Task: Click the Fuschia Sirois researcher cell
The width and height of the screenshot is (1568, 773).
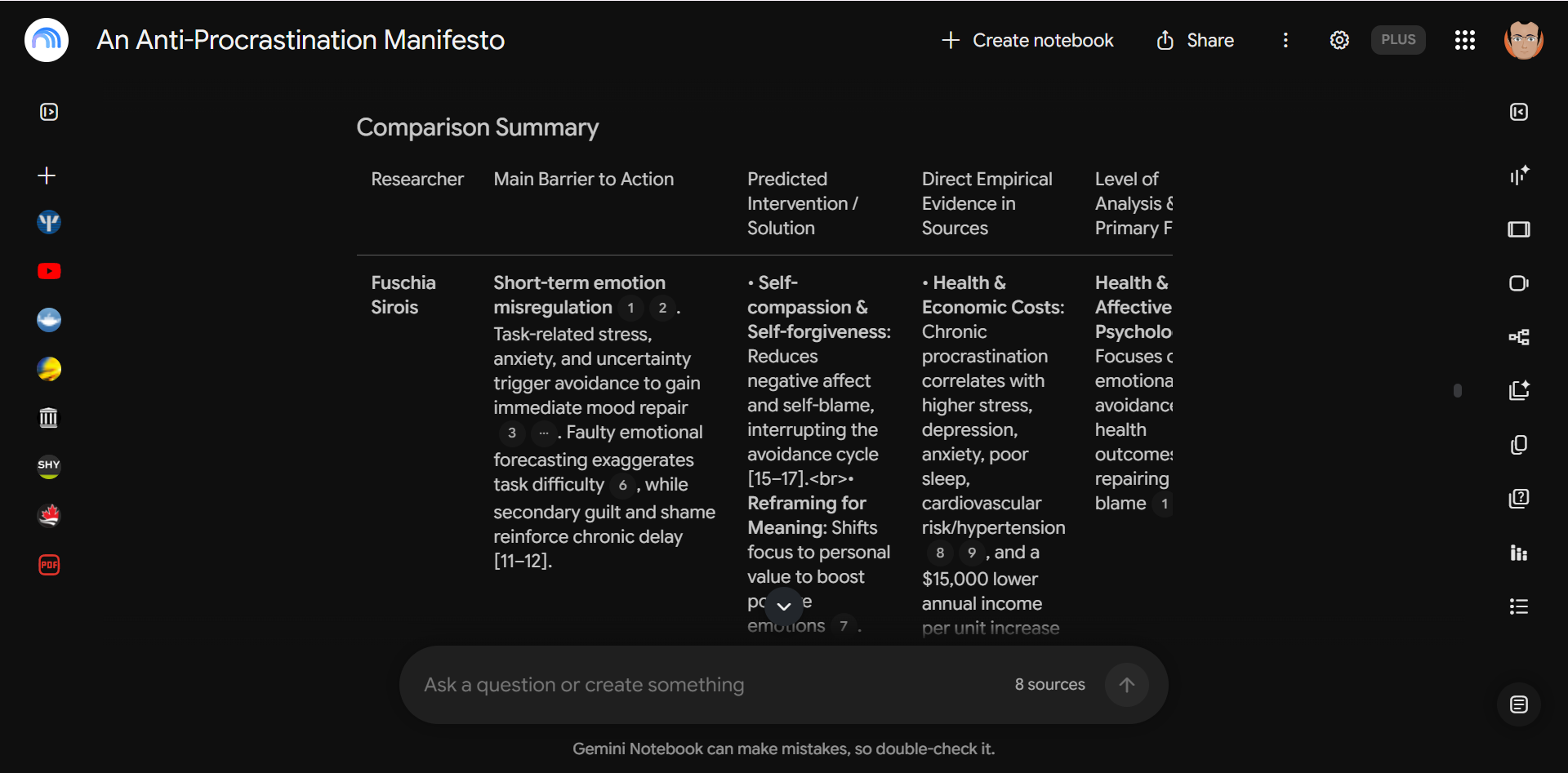Action: pyautogui.click(x=403, y=295)
